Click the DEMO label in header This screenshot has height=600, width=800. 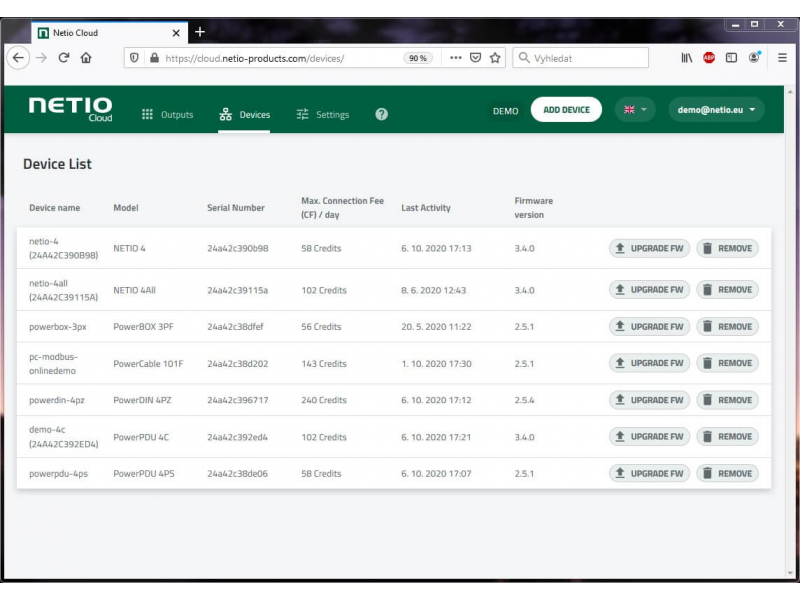506,111
